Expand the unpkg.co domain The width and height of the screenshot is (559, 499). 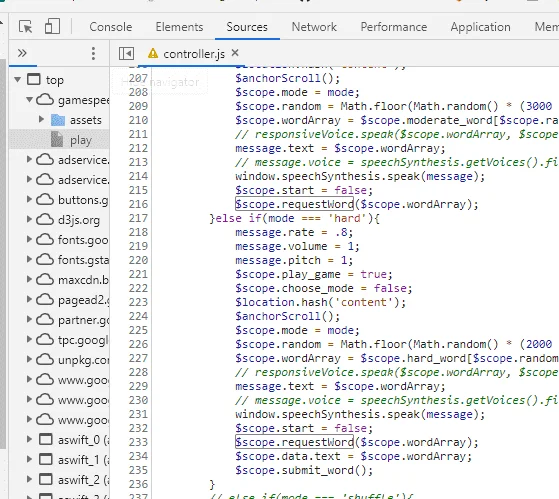click(30, 359)
